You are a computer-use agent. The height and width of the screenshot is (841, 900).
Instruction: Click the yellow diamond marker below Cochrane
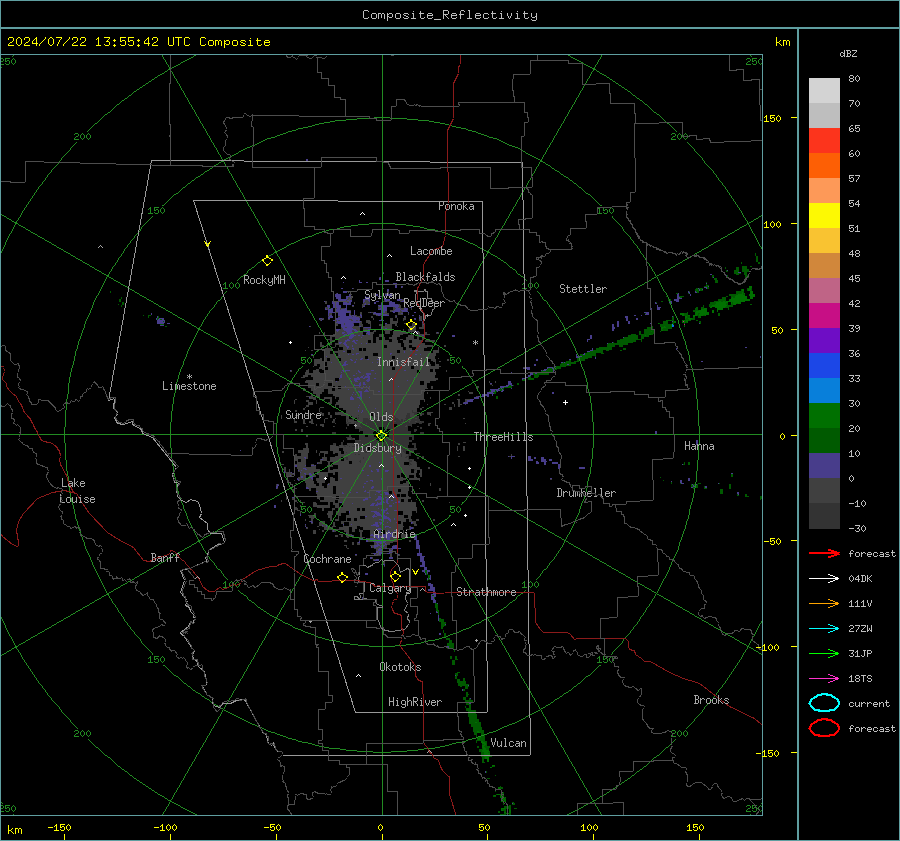coord(342,577)
